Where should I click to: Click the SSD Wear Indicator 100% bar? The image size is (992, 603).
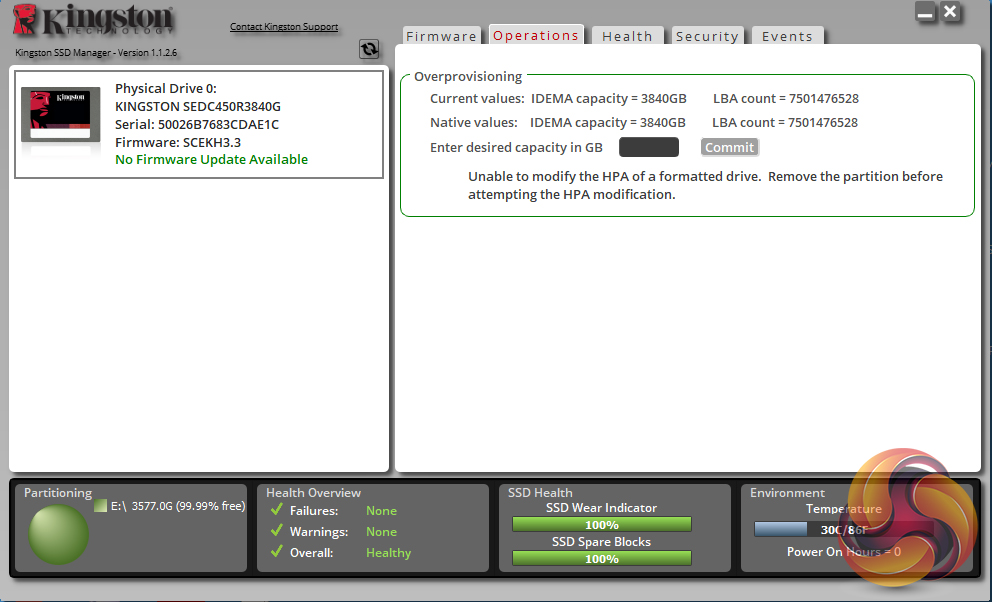tap(602, 525)
